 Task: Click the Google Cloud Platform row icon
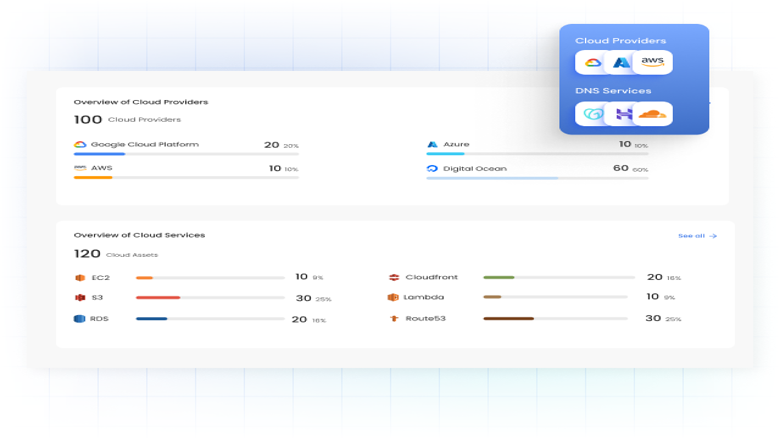click(80, 145)
